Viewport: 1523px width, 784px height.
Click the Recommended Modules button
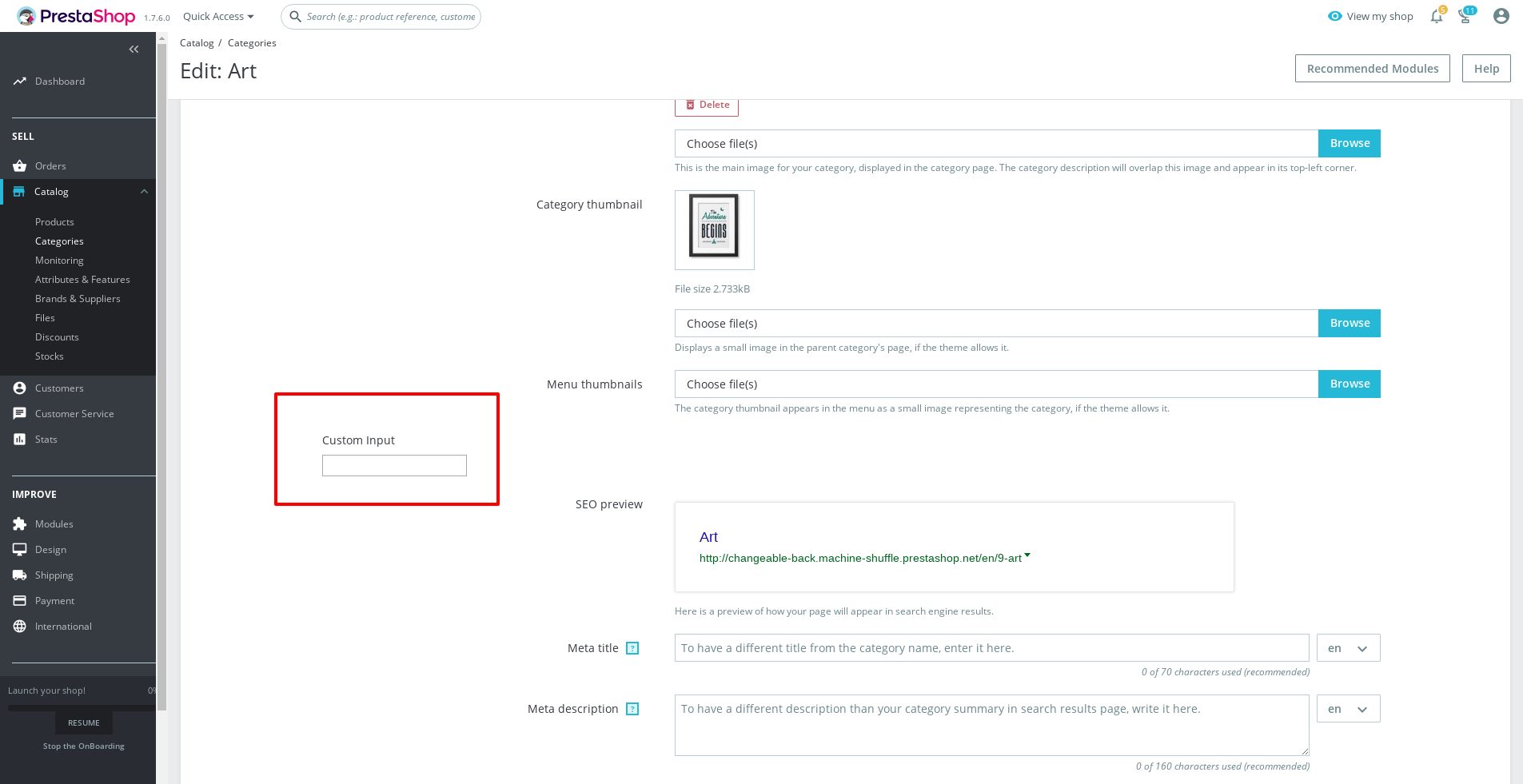pyautogui.click(x=1372, y=68)
